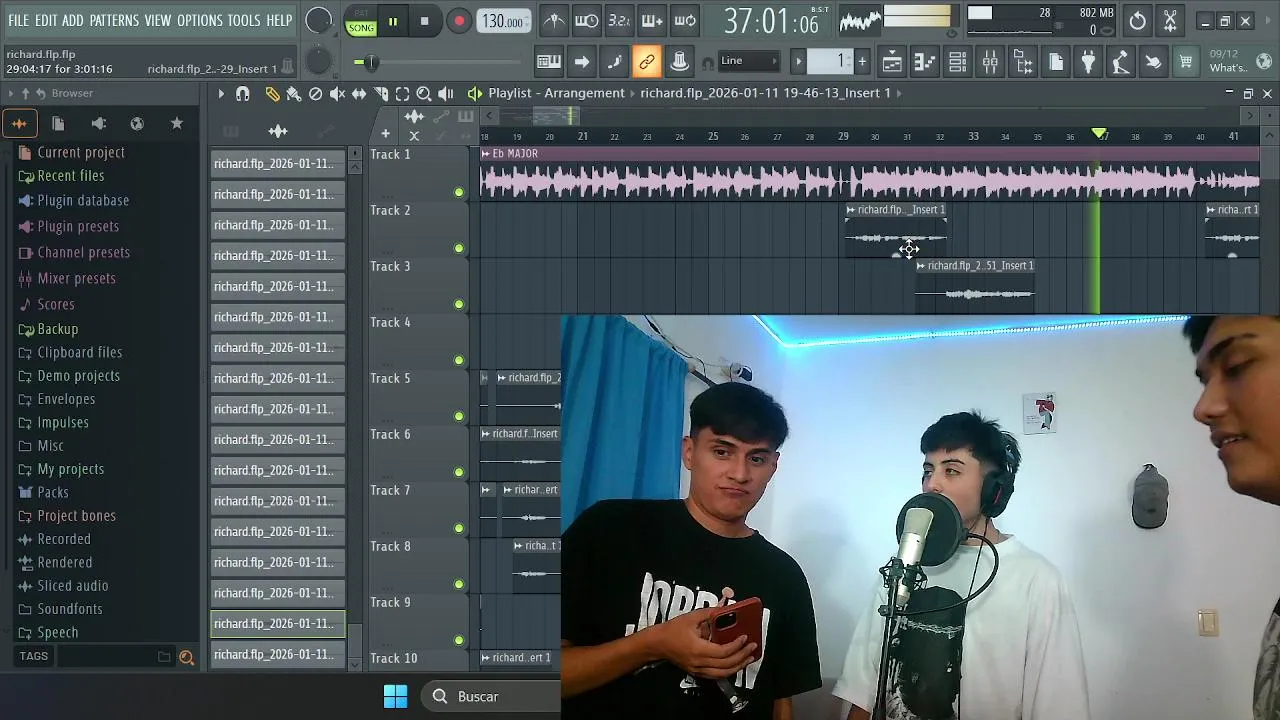1280x720 pixels.
Task: Open the FILE menu
Action: [18, 20]
